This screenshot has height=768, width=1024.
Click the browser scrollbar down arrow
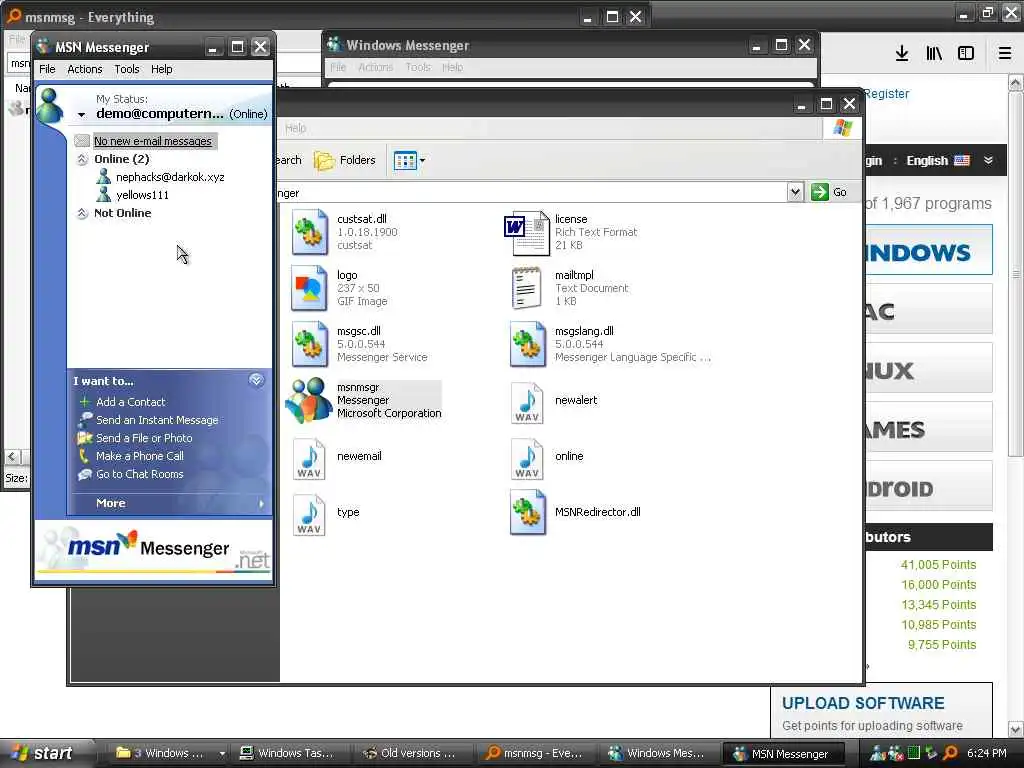pos(1016,729)
